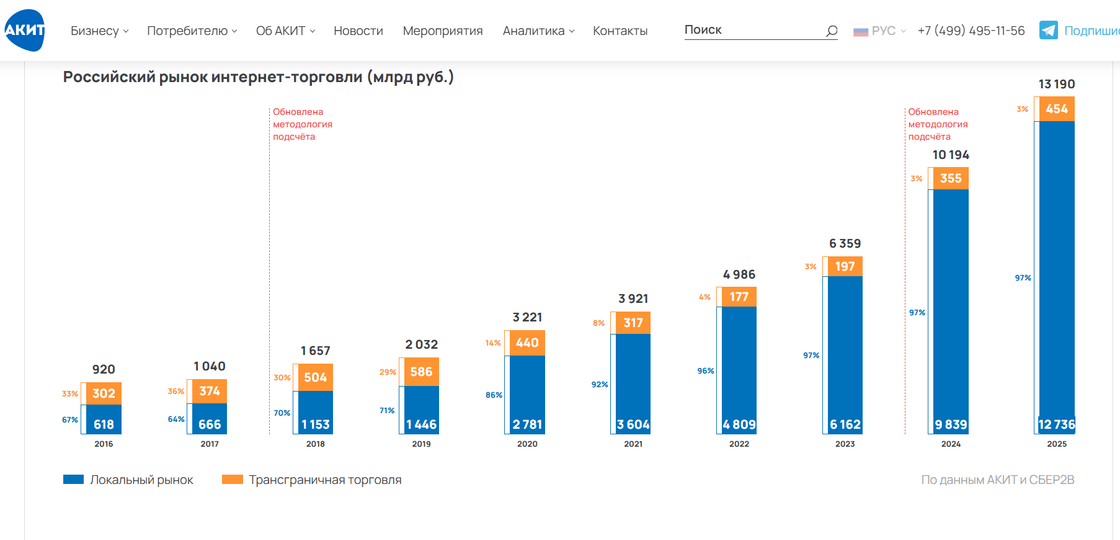The height and width of the screenshot is (540, 1120).
Task: Click the blue 1 153 bar for 2018
Action: pyautogui.click(x=316, y=413)
